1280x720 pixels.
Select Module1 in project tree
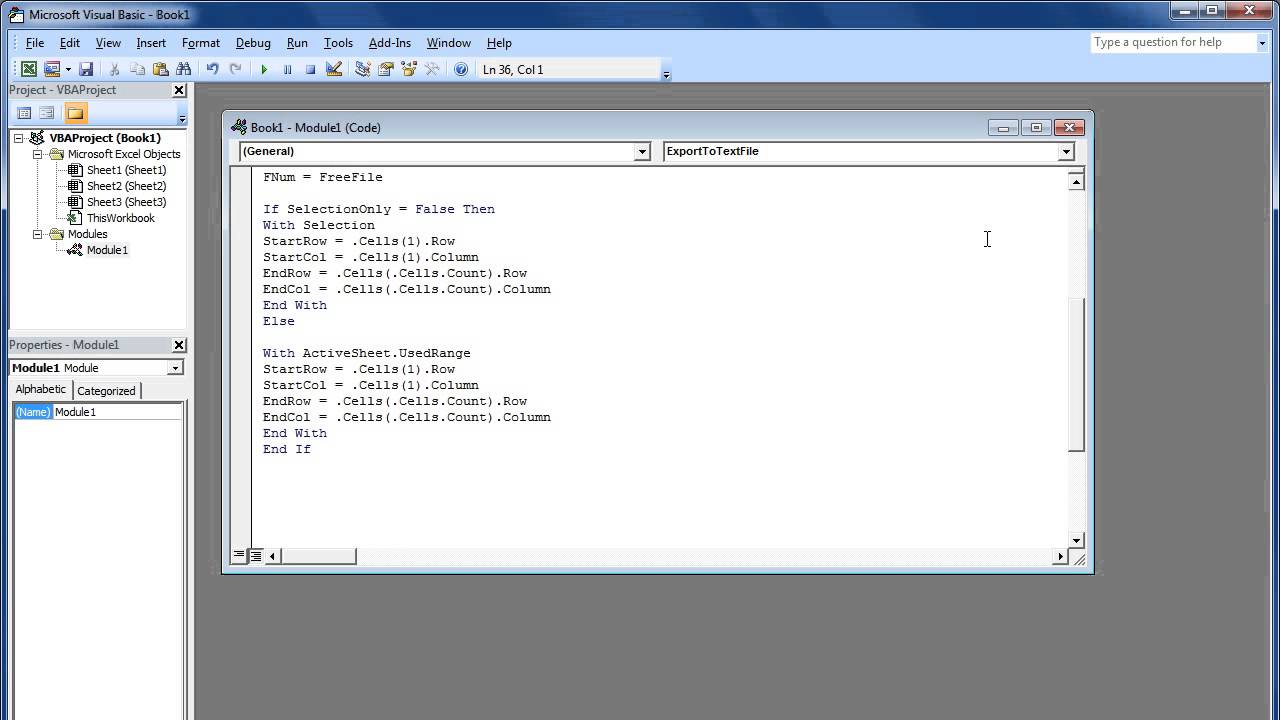[x=107, y=250]
